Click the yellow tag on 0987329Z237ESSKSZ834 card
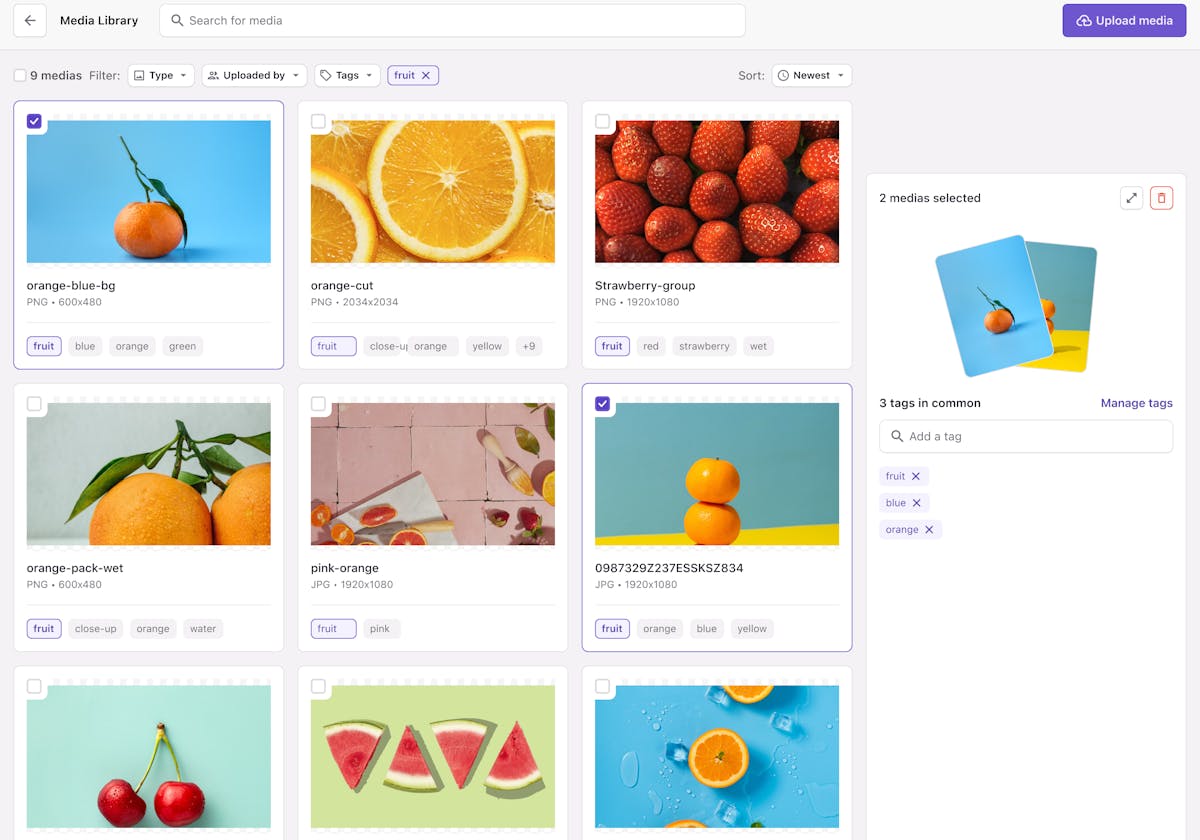Screen dimensions: 1200x840 752,629
